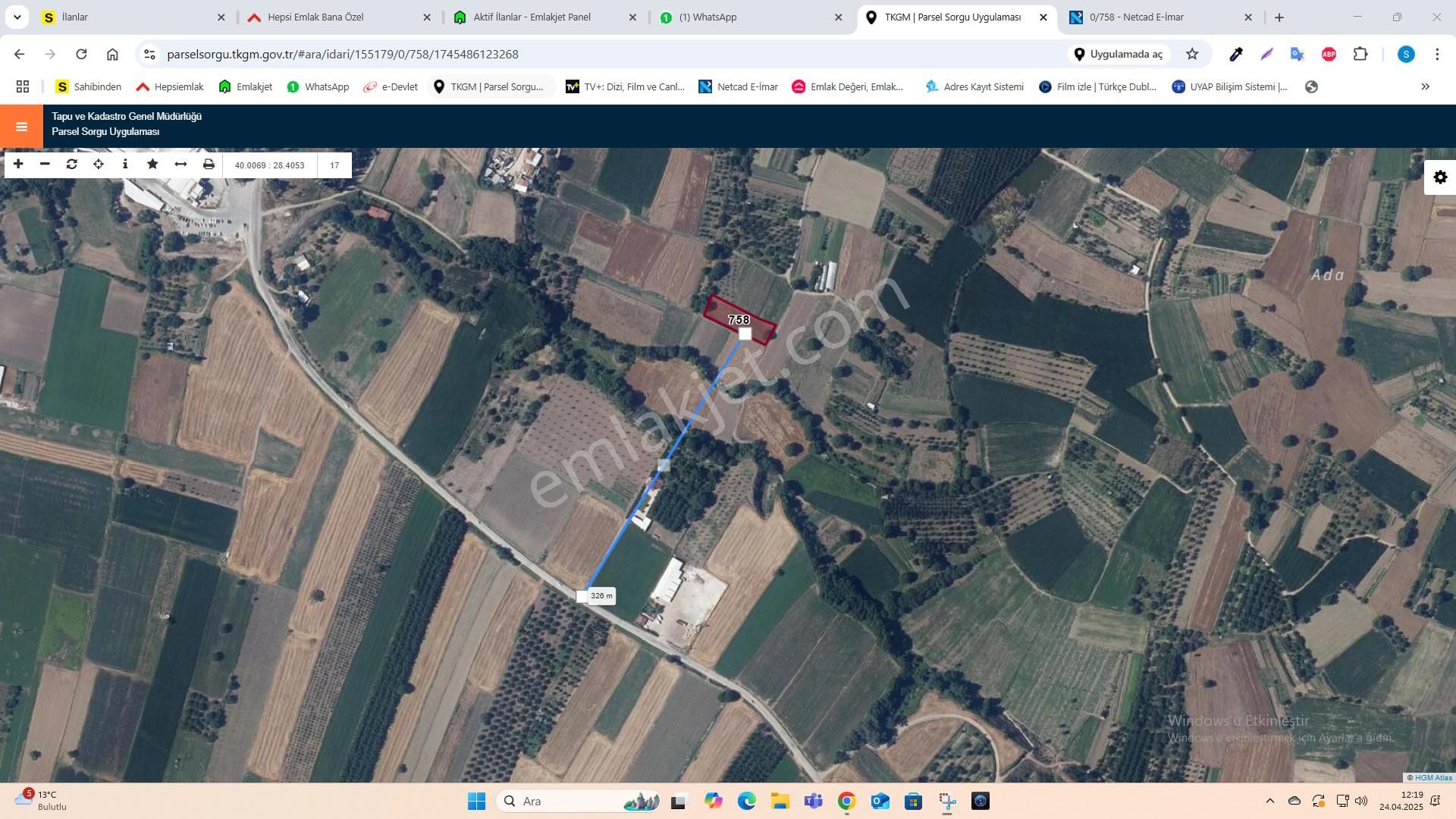Viewport: 1456px width, 819px height.
Task: Select the distance measure tool
Action: tap(180, 165)
